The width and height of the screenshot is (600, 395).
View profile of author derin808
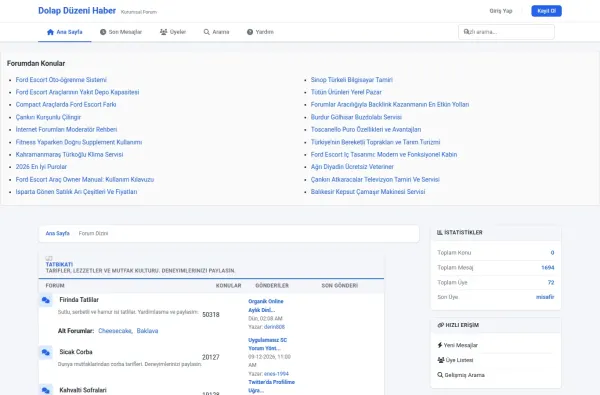click(x=274, y=327)
